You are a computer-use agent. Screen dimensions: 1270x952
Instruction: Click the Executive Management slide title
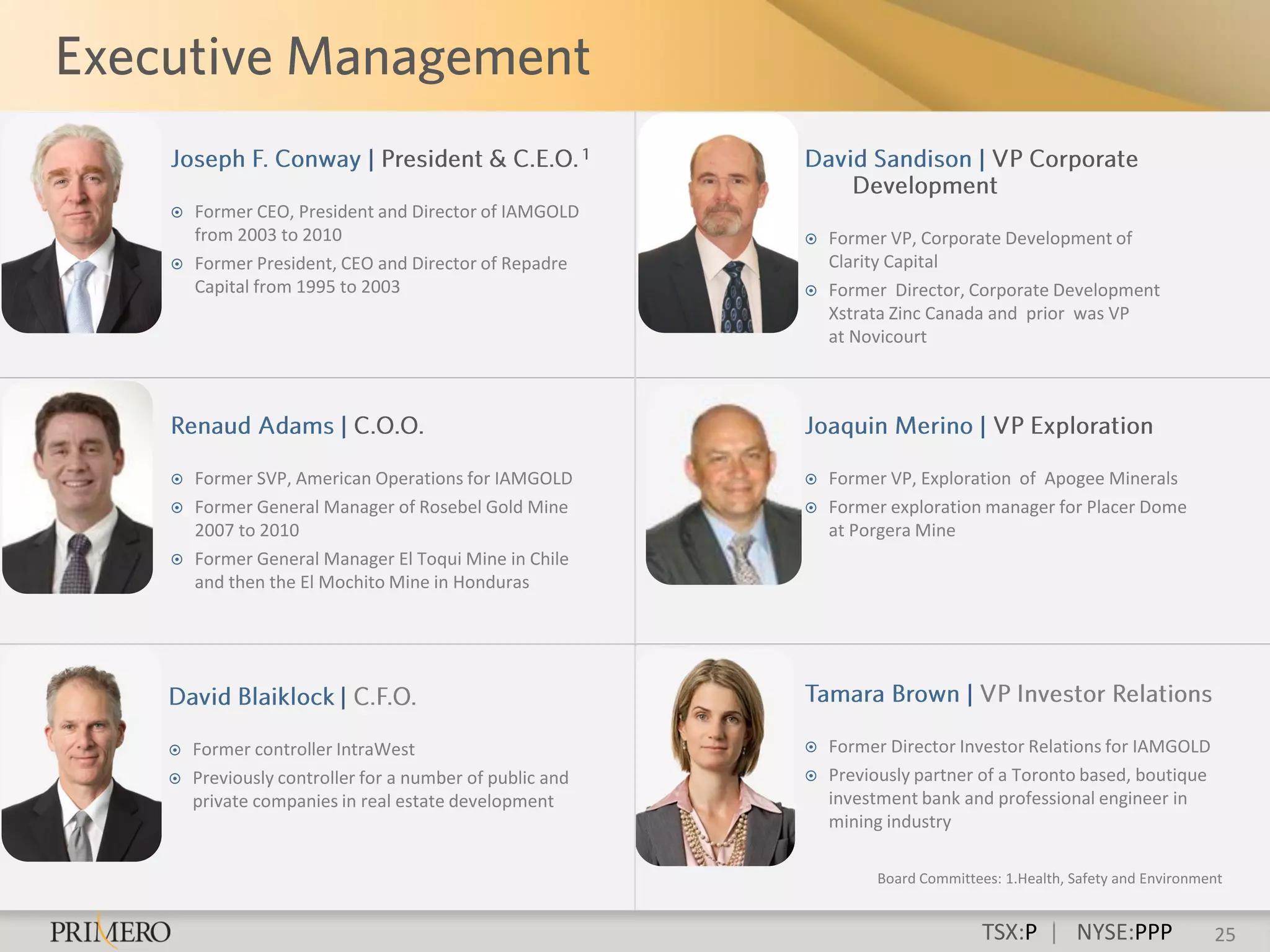pyautogui.click(x=322, y=58)
